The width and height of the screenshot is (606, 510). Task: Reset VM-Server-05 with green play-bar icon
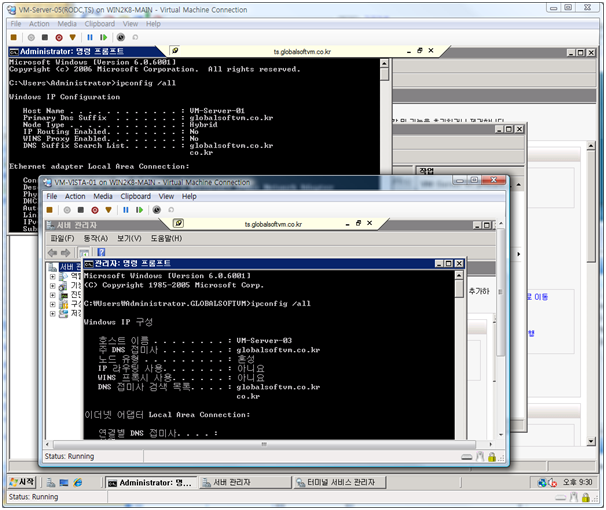tap(103, 37)
